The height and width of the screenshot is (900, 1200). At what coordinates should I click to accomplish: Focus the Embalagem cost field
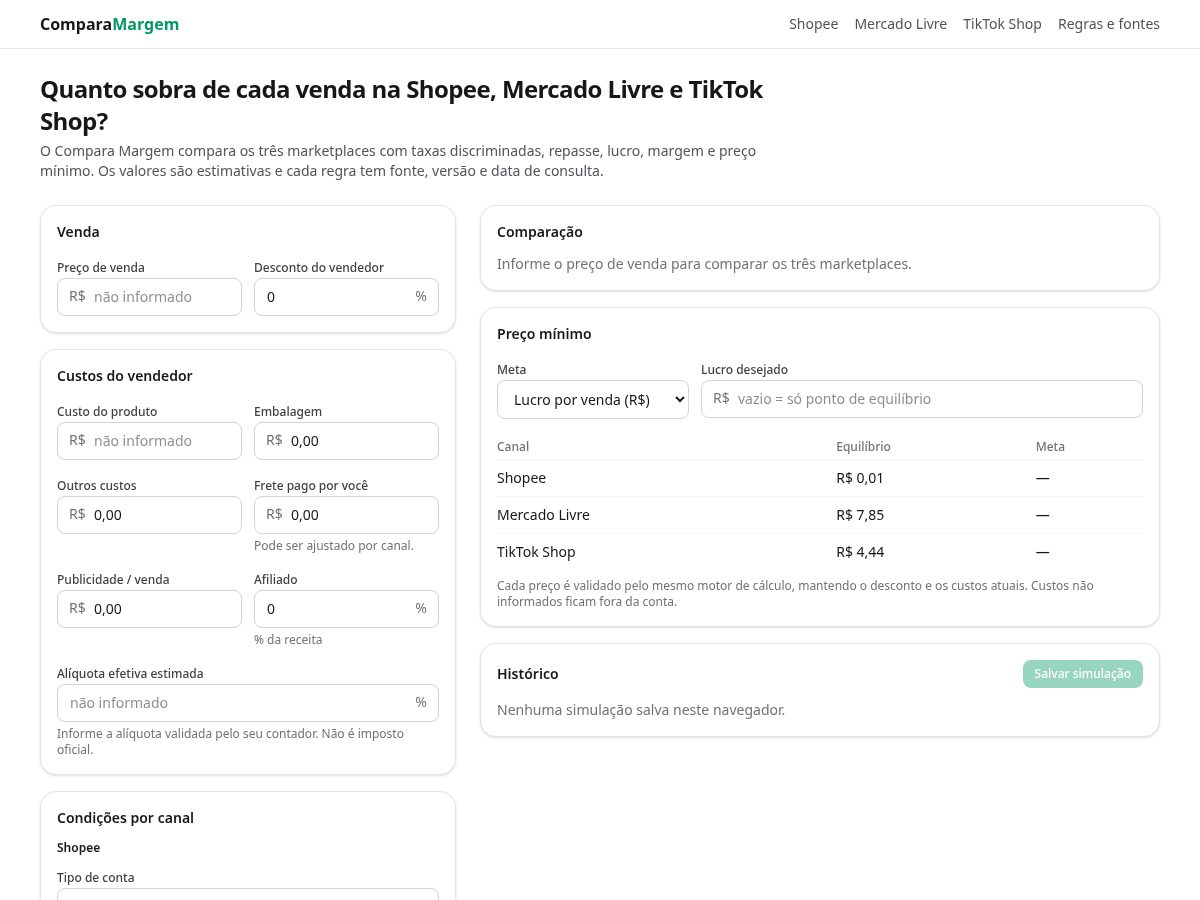pyautogui.click(x=346, y=441)
